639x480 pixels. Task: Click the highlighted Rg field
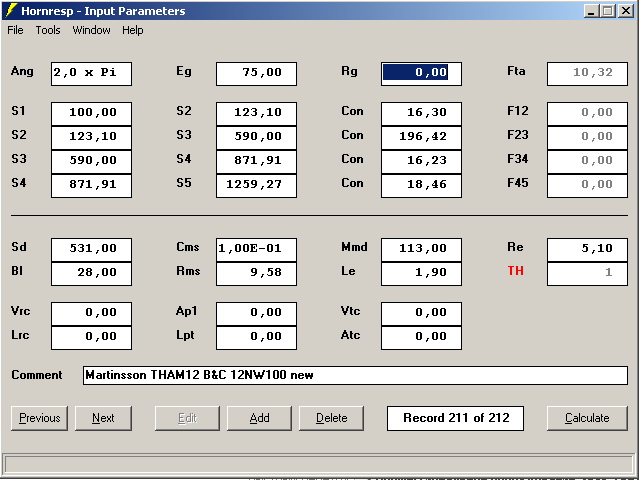(421, 73)
